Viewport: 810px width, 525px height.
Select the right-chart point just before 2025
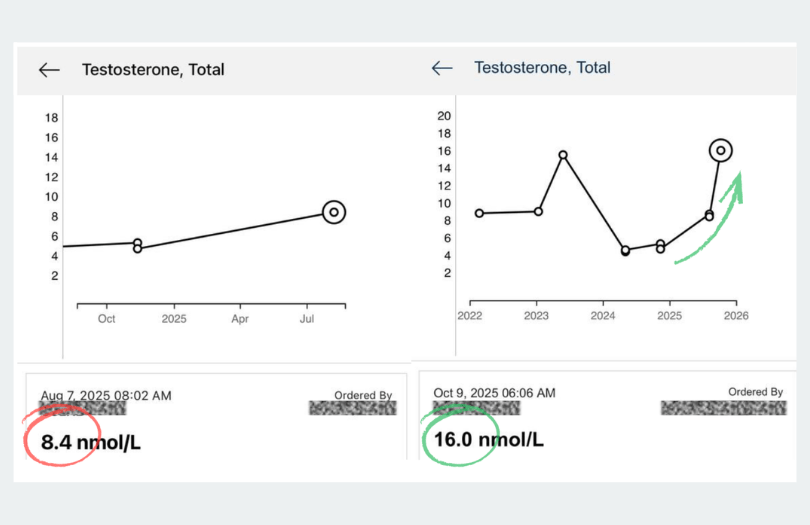click(660, 246)
